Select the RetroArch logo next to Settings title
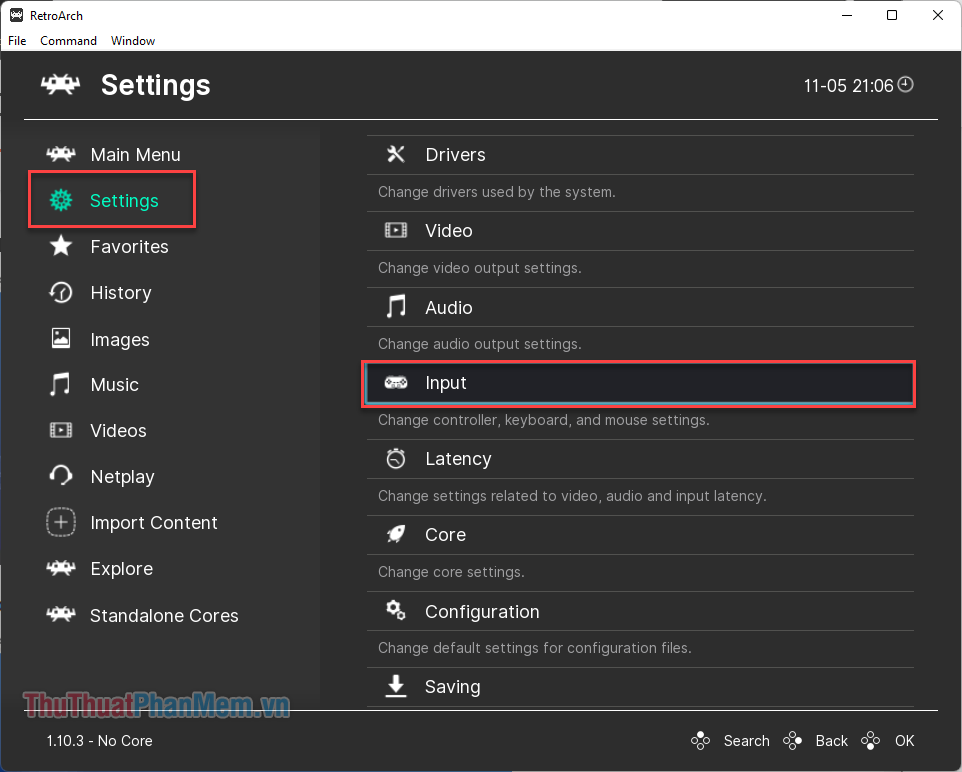962x772 pixels. click(60, 85)
